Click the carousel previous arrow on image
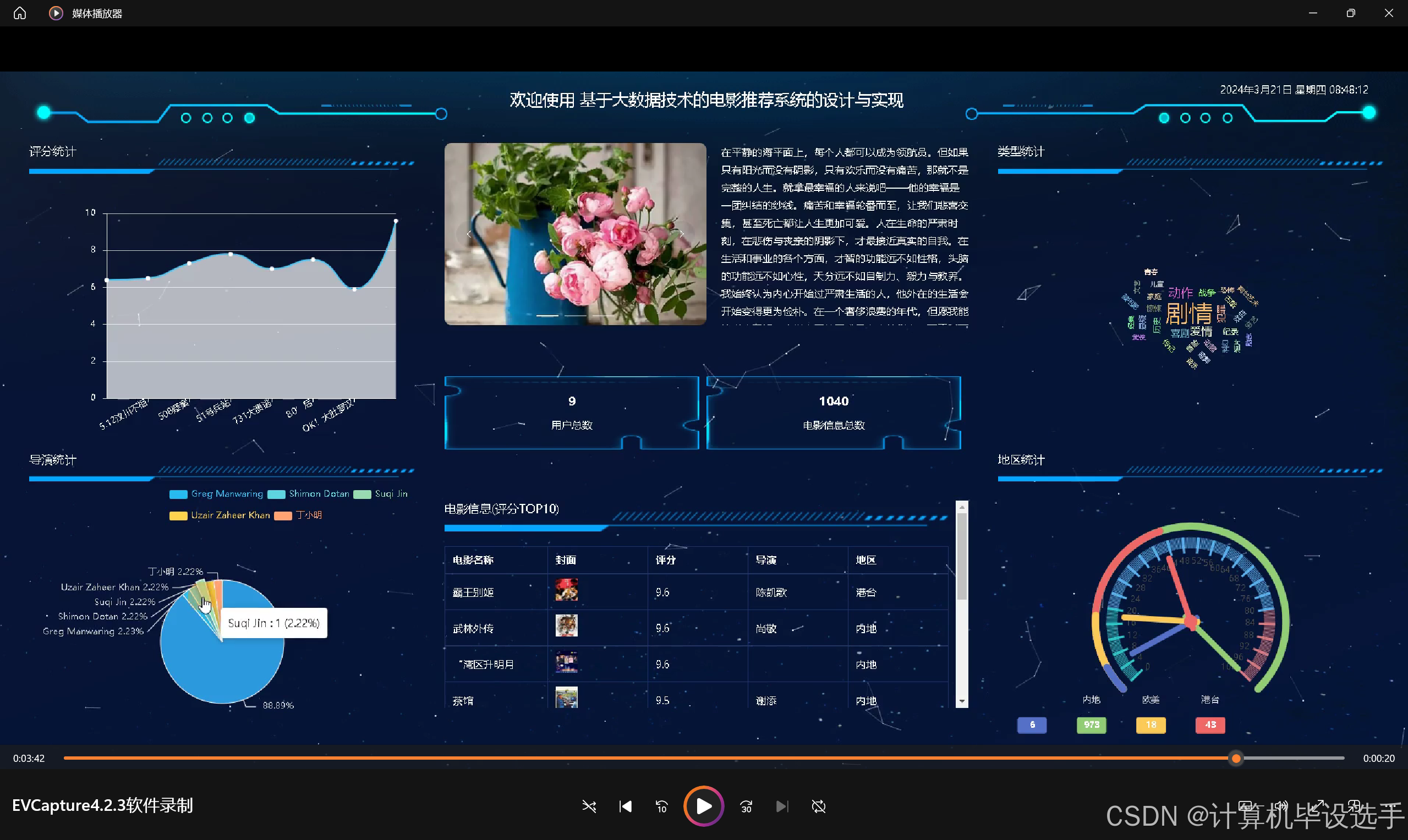Image resolution: width=1408 pixels, height=840 pixels. [469, 233]
